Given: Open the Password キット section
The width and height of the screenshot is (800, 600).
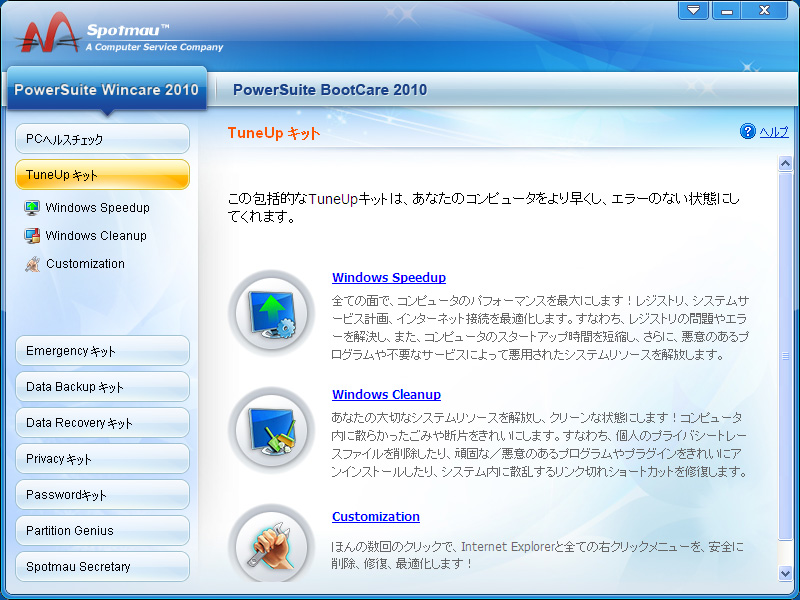Looking at the screenshot, I should 103,494.
